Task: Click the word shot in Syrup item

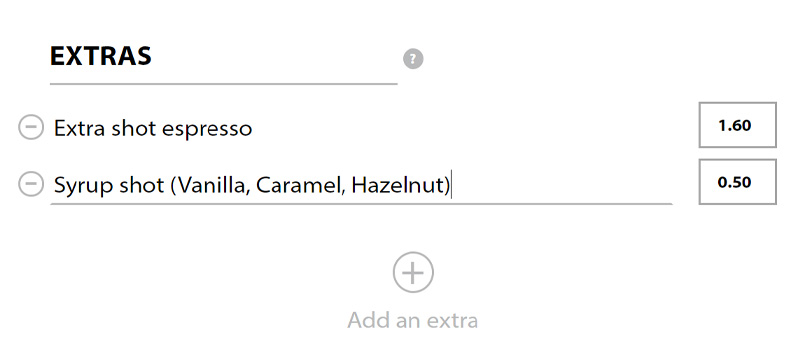Action: [141, 185]
